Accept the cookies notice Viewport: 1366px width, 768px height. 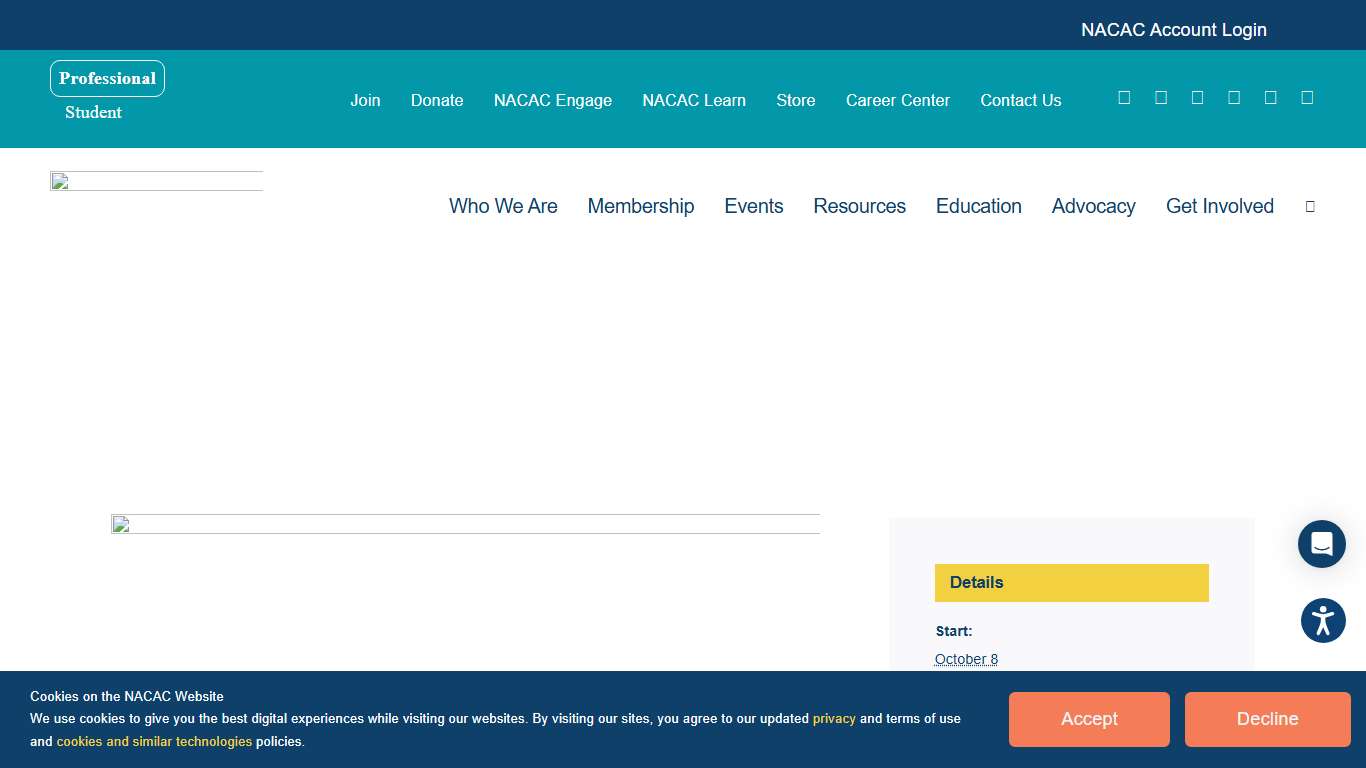[1088, 719]
